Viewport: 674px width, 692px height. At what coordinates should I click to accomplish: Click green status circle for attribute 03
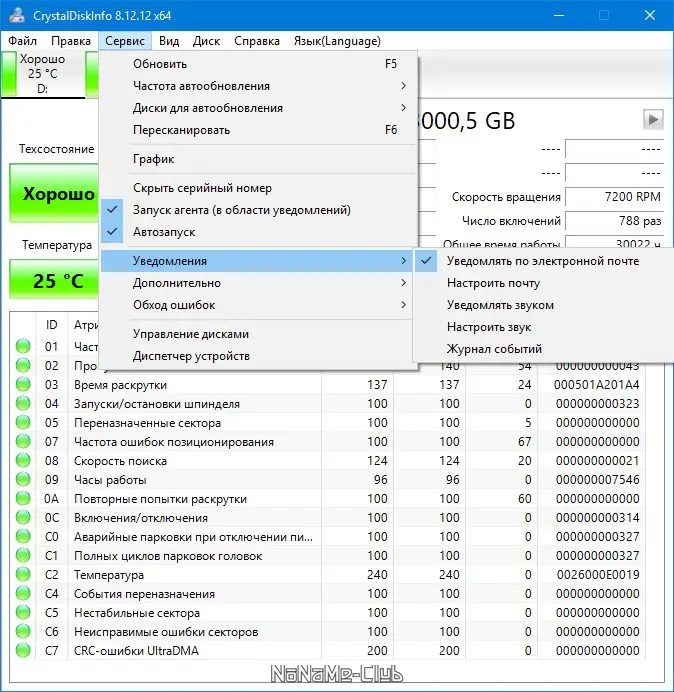point(23,384)
